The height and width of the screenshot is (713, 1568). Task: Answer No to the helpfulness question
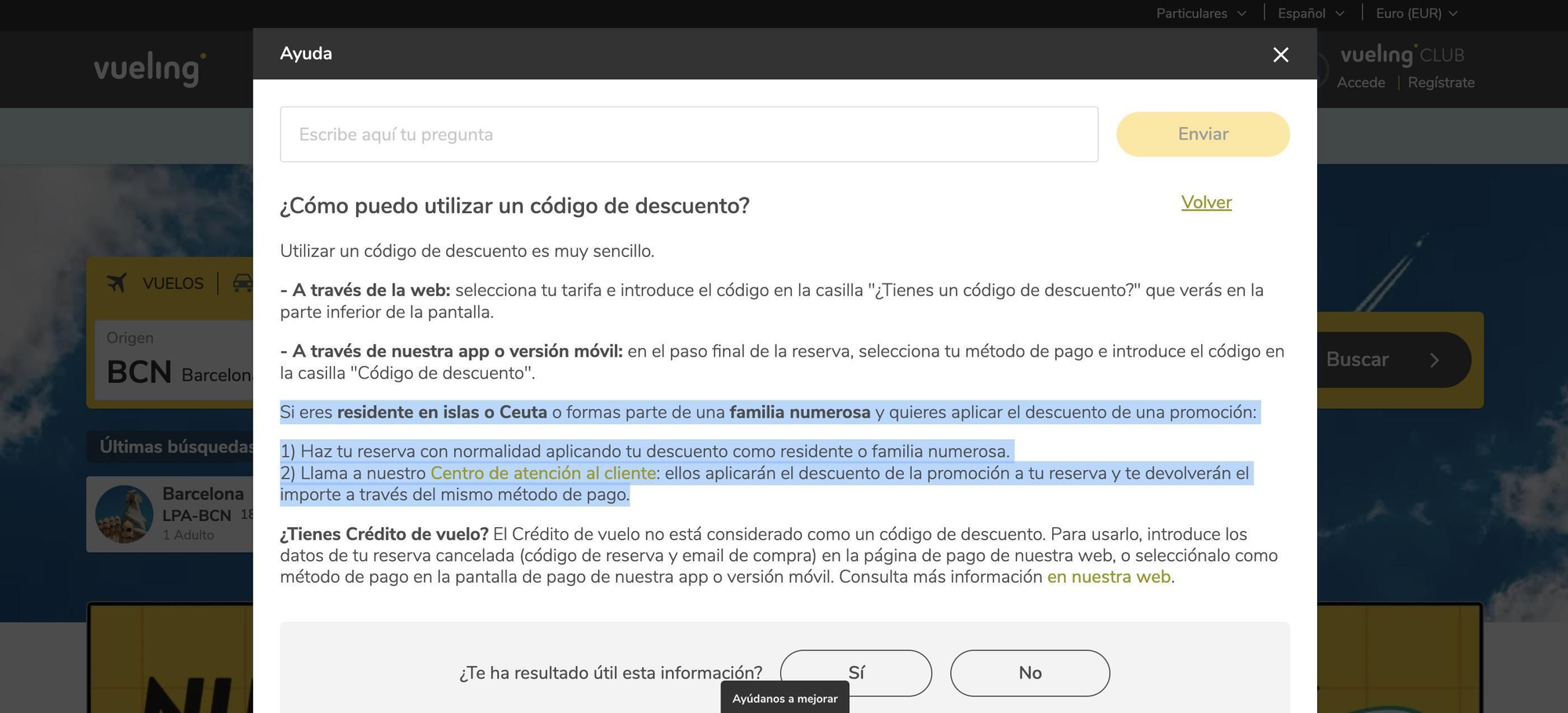1029,673
